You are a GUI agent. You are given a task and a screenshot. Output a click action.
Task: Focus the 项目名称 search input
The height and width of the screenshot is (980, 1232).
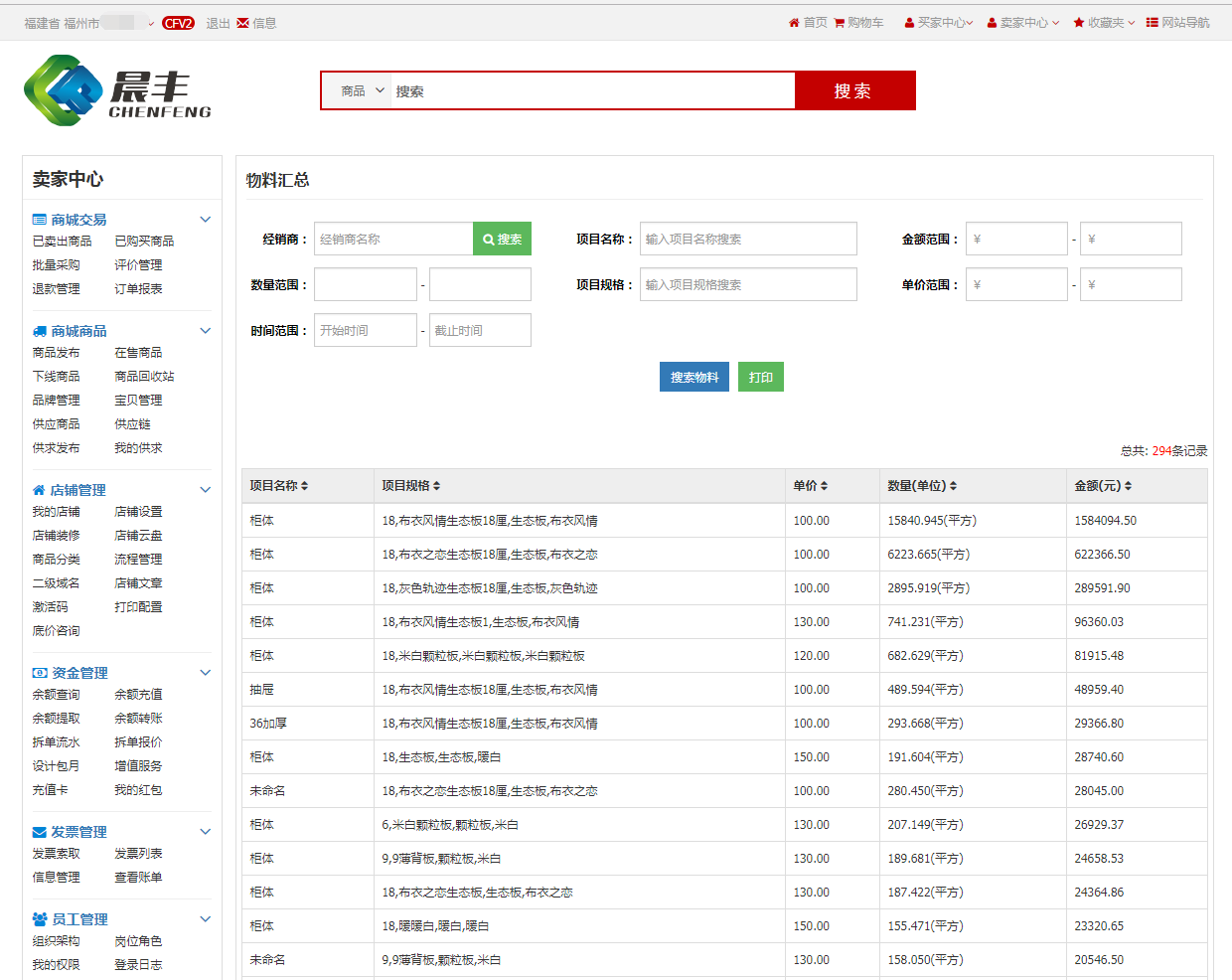pos(747,240)
